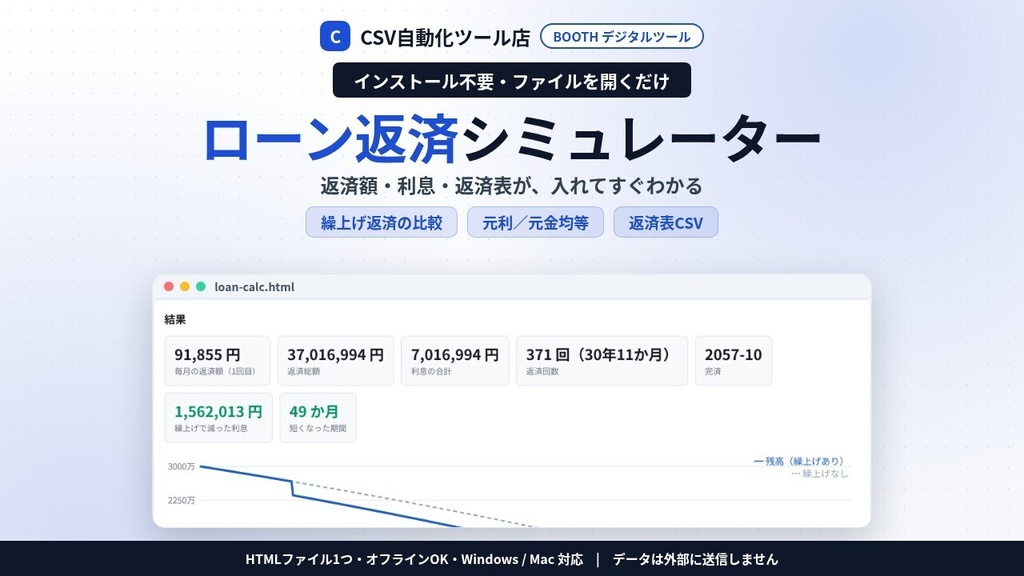
Task: Click the subtitle 返済額・利息・返済表が、入れてすぐわかる
Action: (x=511, y=186)
